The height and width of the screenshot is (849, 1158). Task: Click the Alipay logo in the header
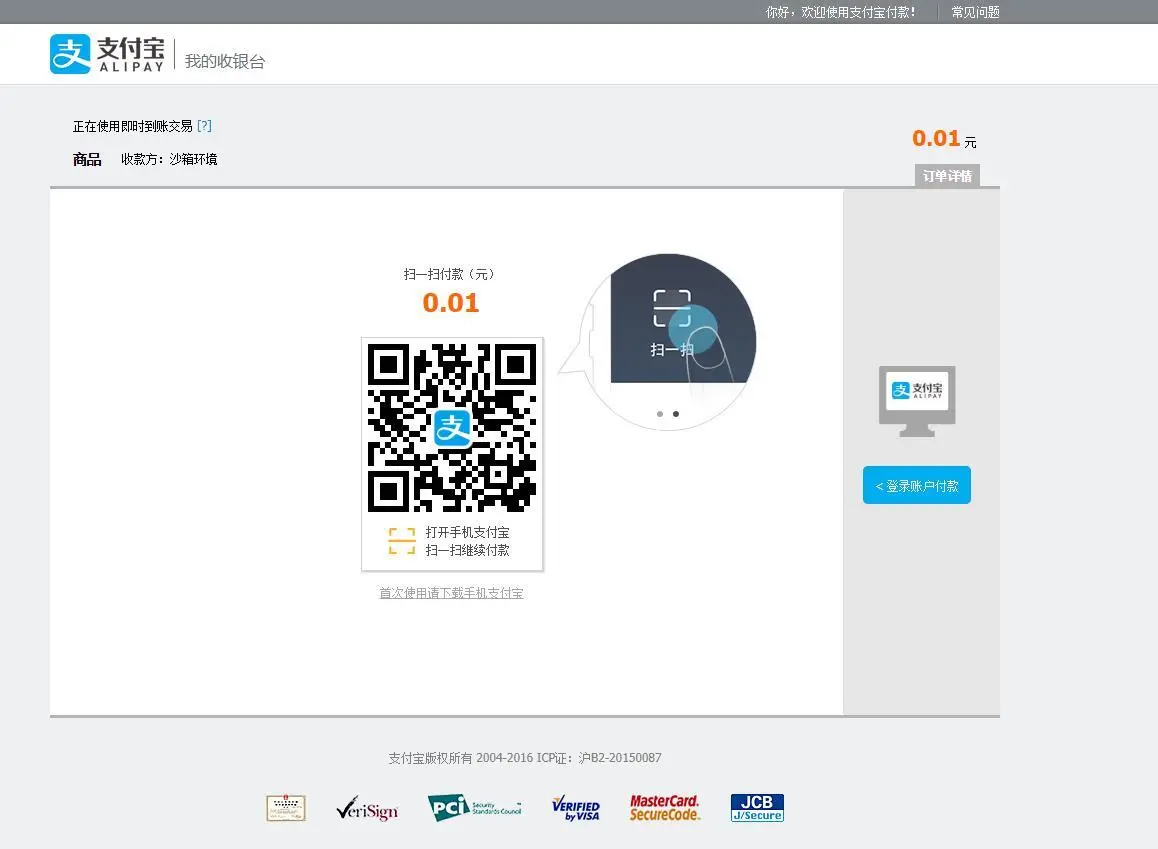[x=107, y=54]
